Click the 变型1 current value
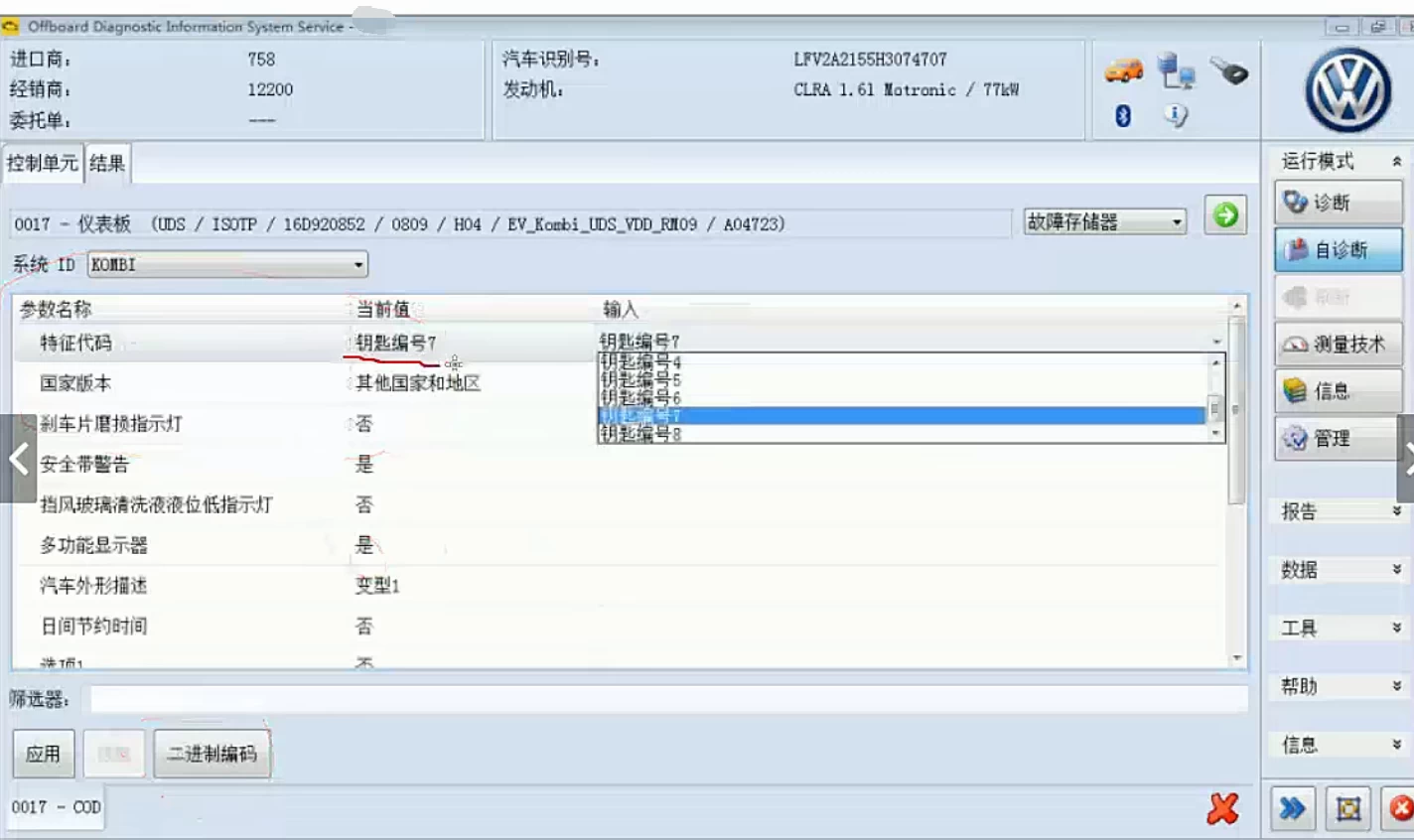The image size is (1414, 840). coord(377,586)
